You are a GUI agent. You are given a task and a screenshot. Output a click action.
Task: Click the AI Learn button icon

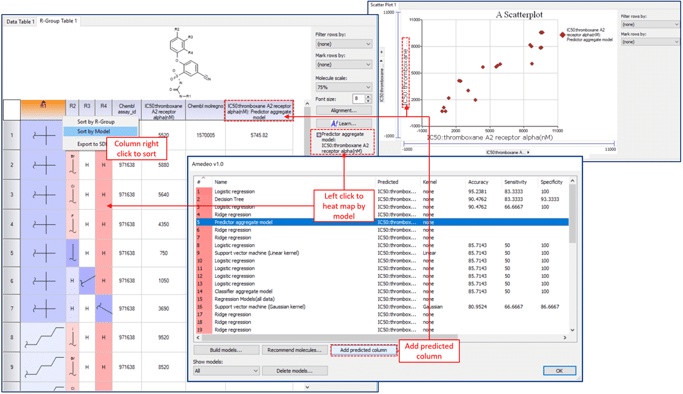334,123
